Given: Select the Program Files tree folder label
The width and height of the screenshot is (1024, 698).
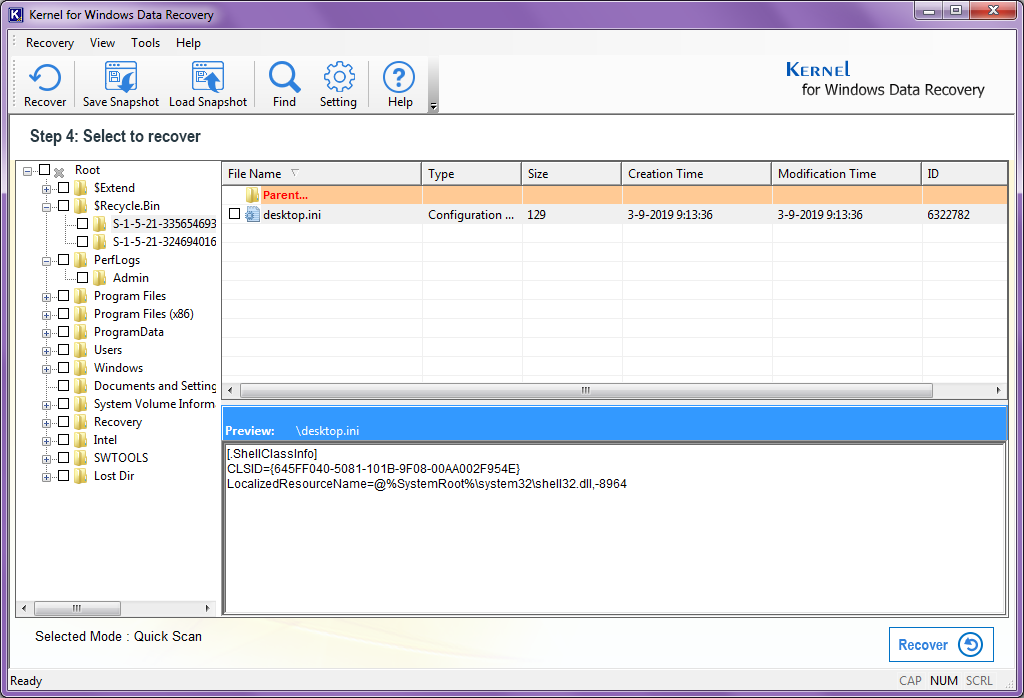Looking at the screenshot, I should 130,296.
